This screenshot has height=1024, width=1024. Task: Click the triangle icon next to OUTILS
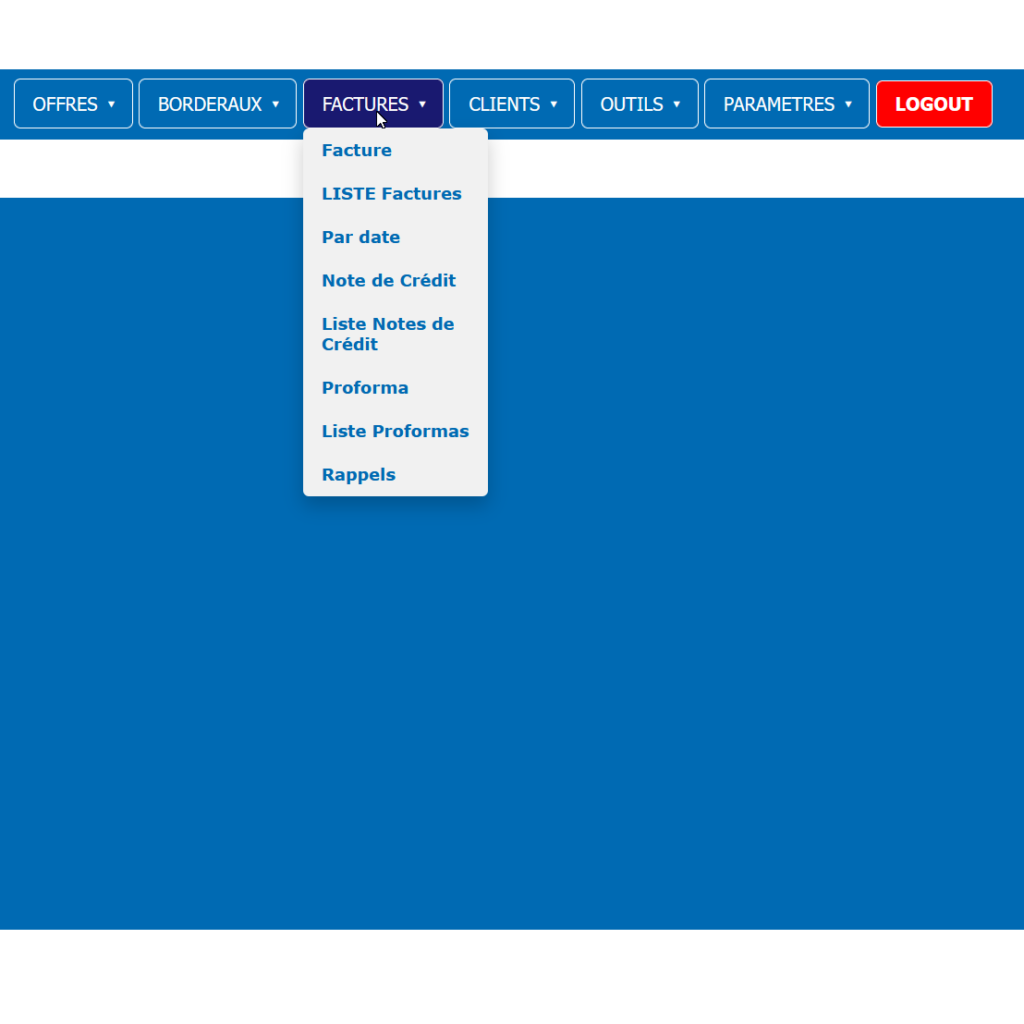(x=677, y=104)
